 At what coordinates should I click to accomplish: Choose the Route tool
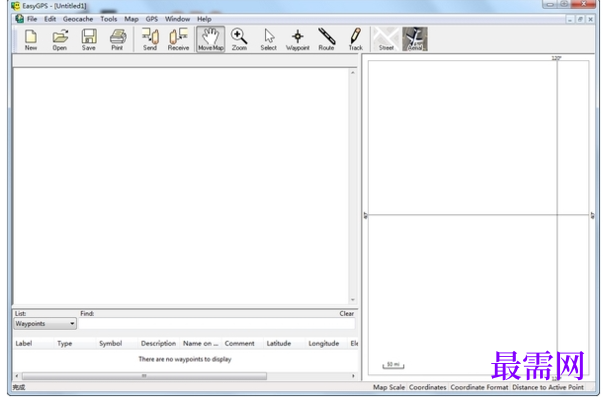[326, 40]
